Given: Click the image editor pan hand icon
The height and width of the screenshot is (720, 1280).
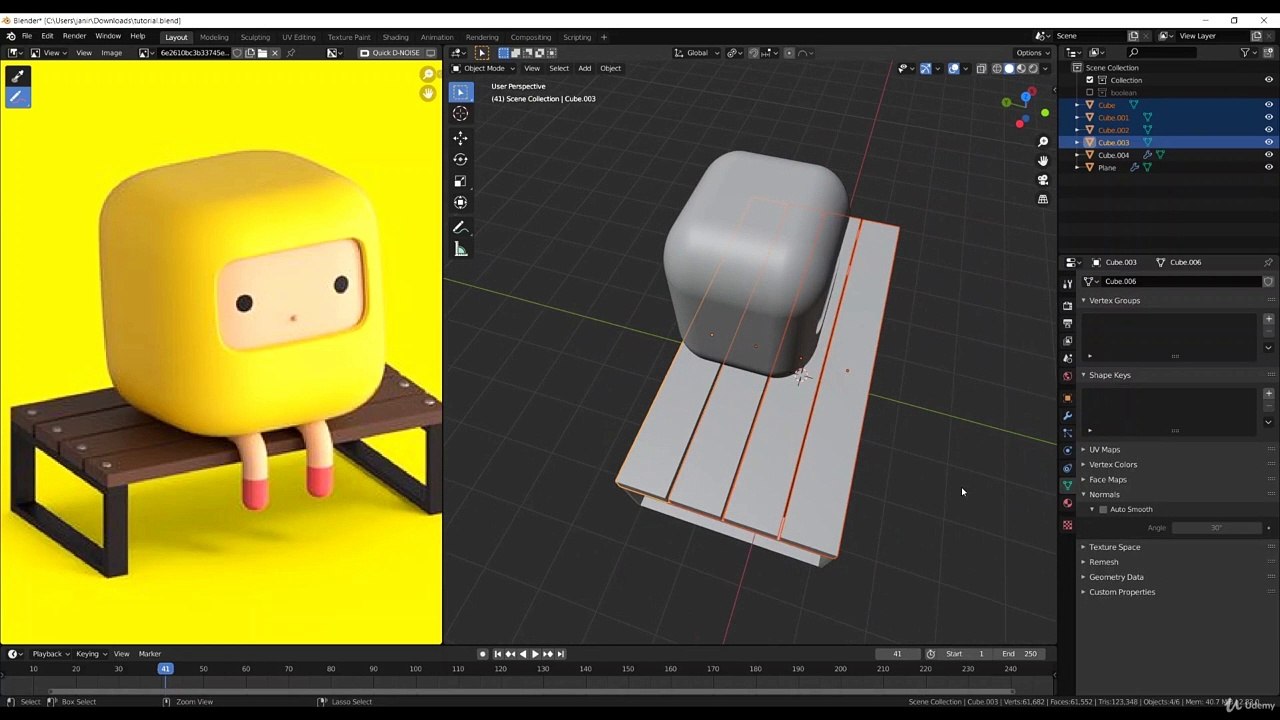Looking at the screenshot, I should point(428,93).
